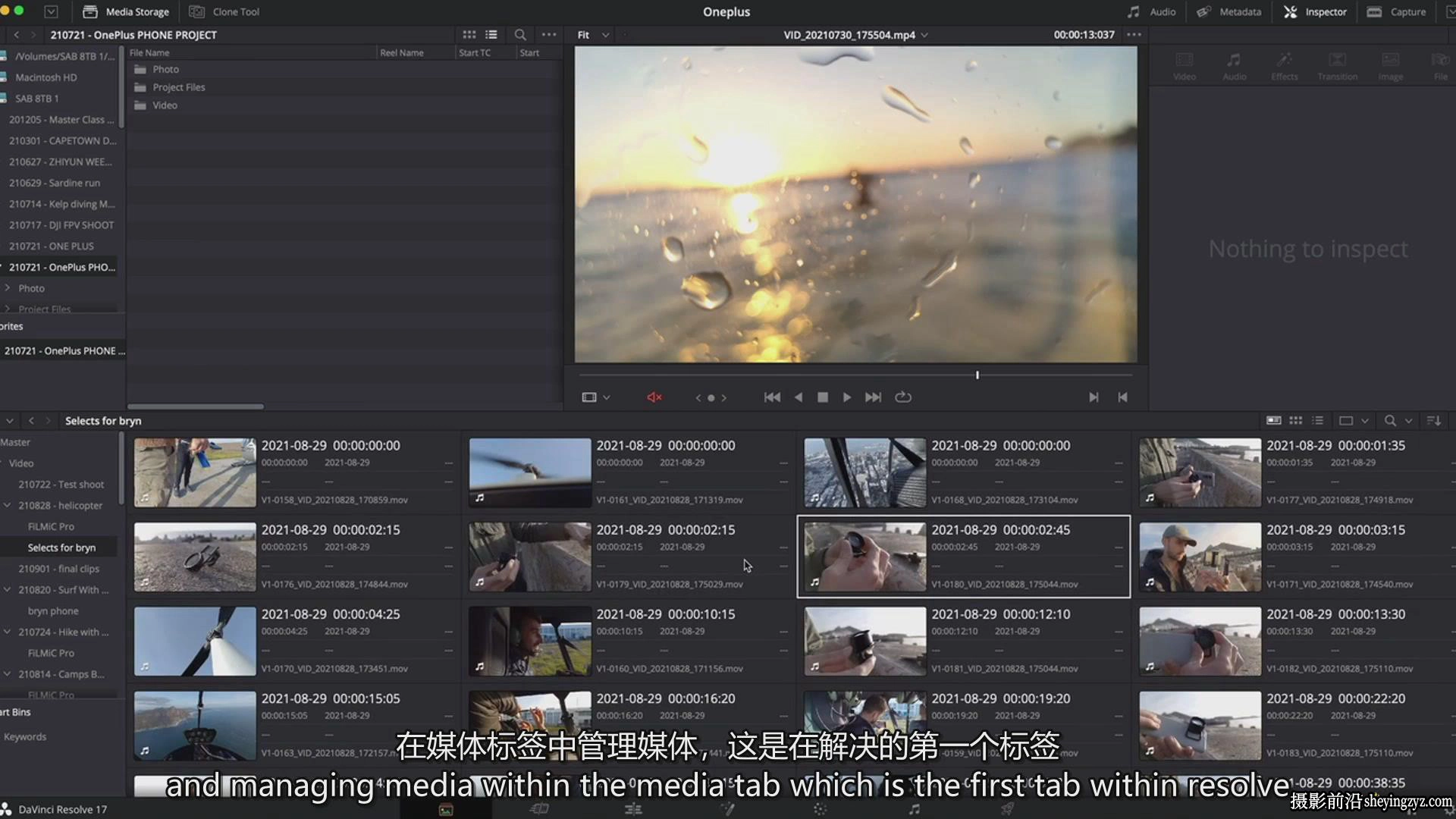Open the Photo folder in file list
Viewport: 1456px width, 819px height.
point(165,69)
